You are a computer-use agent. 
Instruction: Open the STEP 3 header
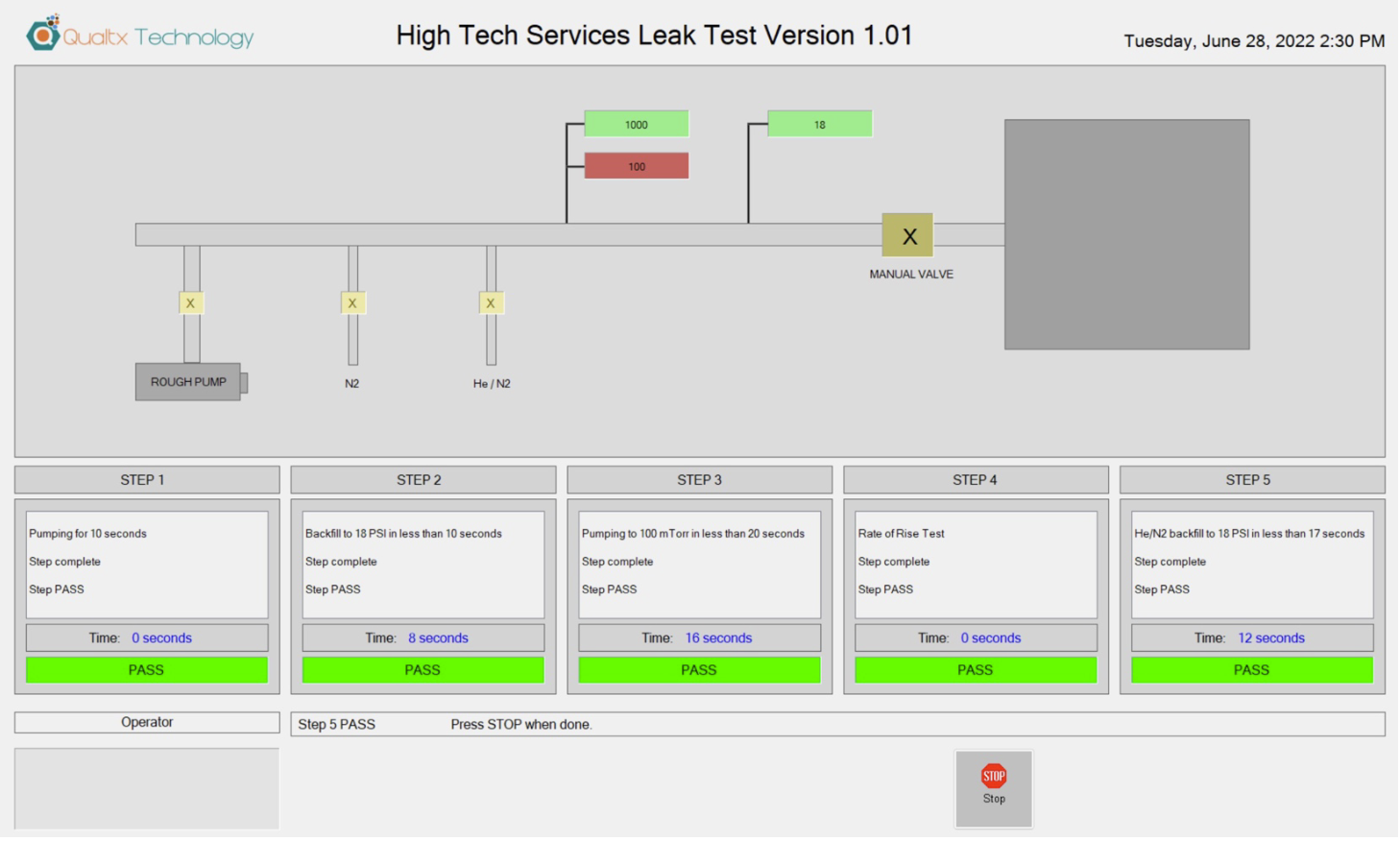point(700,480)
